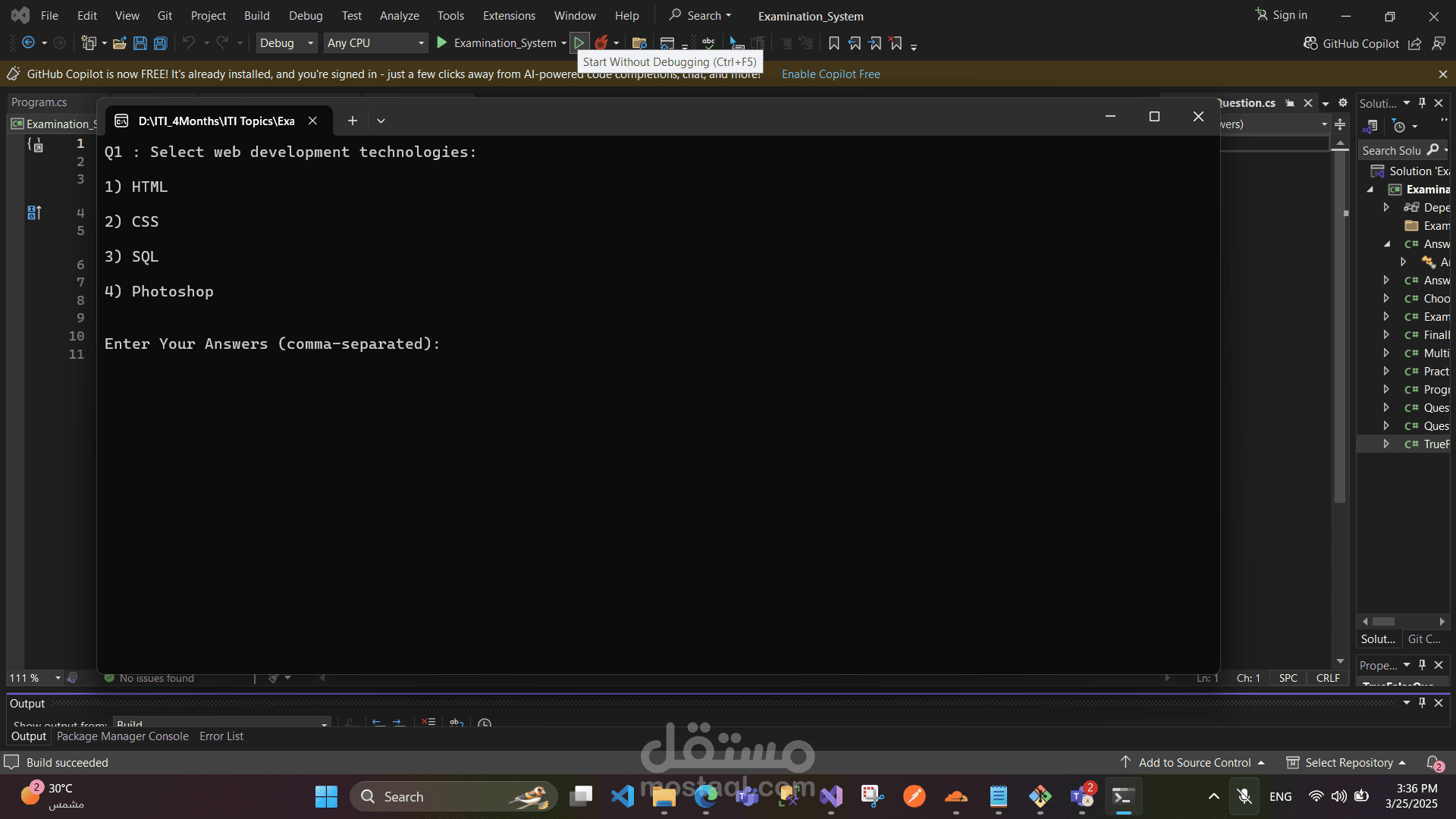The image size is (1456, 819).
Task: Click Select Repository in status bar
Action: click(1347, 762)
